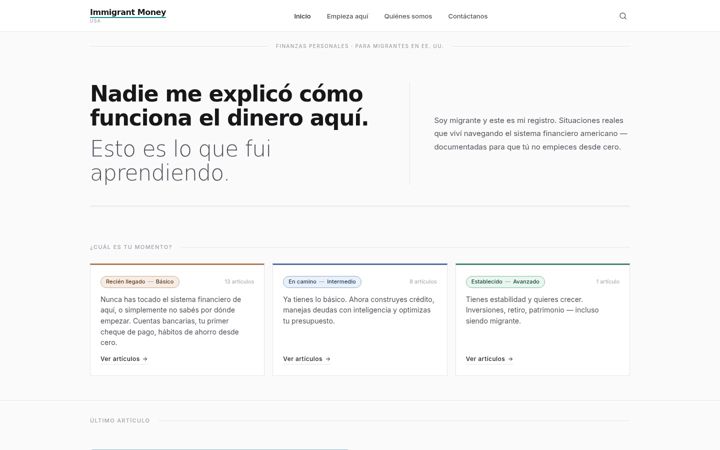Click the heading Nadie me explicó cómo funciona
This screenshot has height=450, width=720.
(229, 106)
